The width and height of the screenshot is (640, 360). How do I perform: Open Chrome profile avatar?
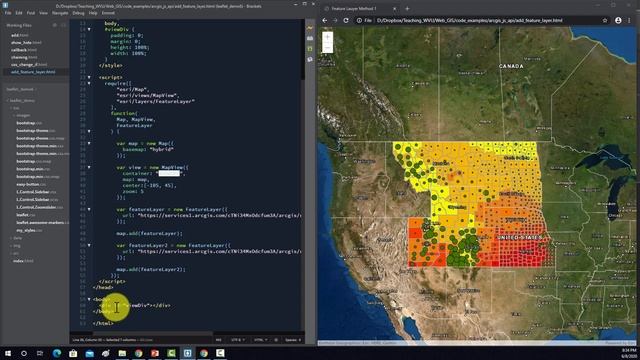[618, 20]
